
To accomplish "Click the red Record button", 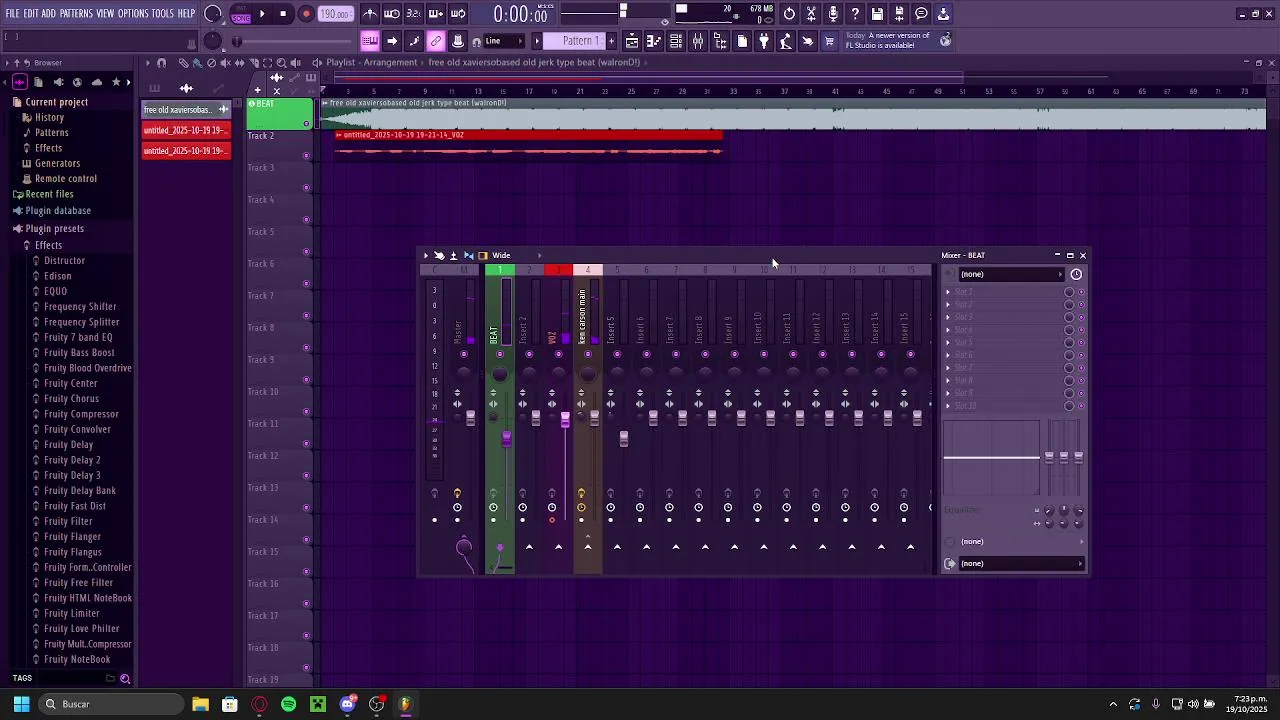I will click(x=306, y=14).
